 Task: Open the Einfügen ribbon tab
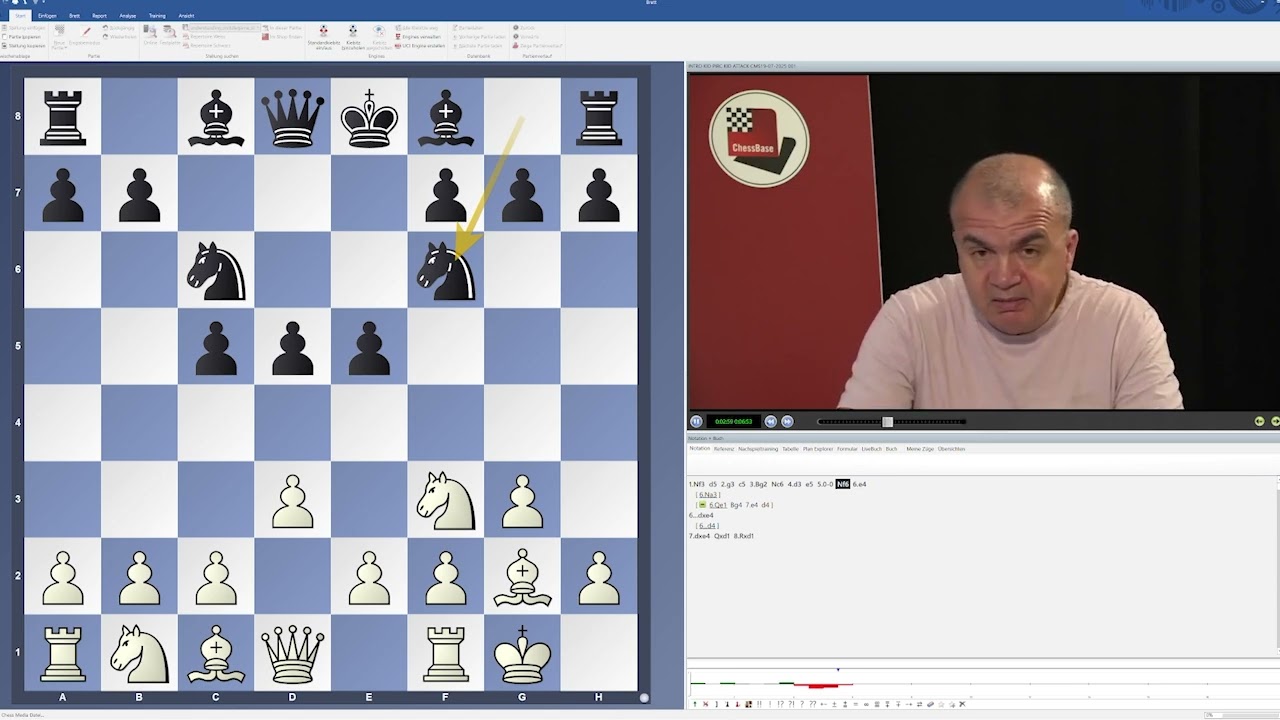(47, 16)
